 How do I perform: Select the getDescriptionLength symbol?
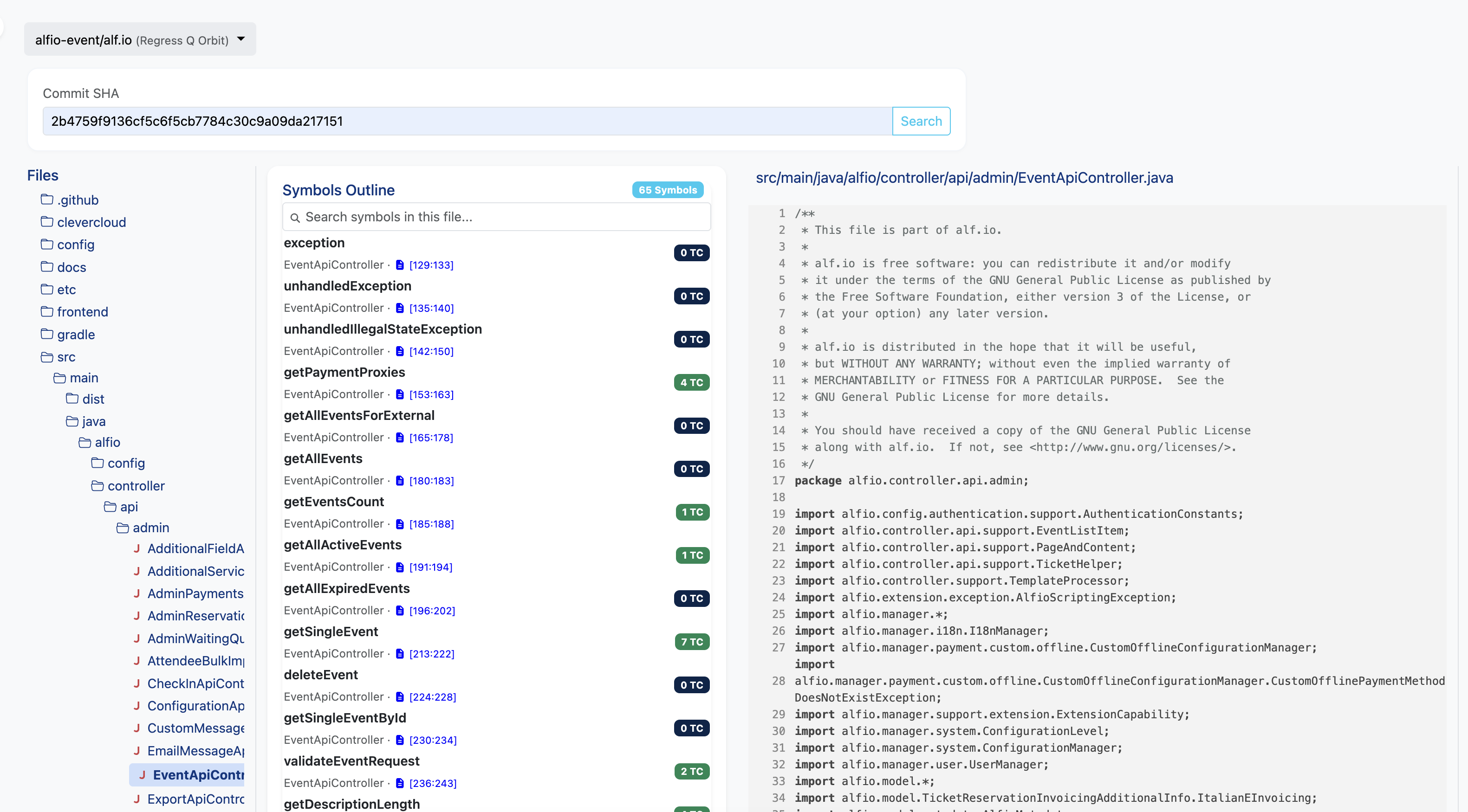coord(351,804)
